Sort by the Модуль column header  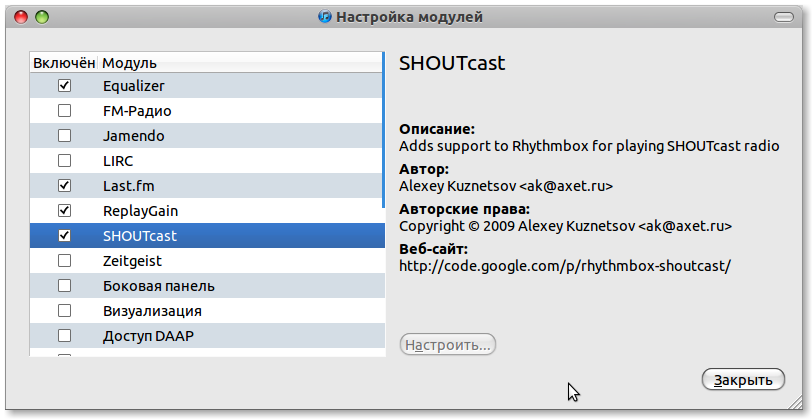240,63
